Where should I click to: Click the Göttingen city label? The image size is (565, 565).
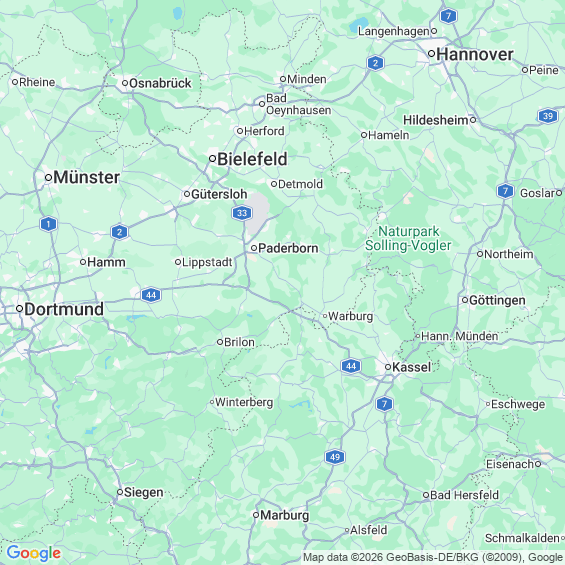point(497,301)
